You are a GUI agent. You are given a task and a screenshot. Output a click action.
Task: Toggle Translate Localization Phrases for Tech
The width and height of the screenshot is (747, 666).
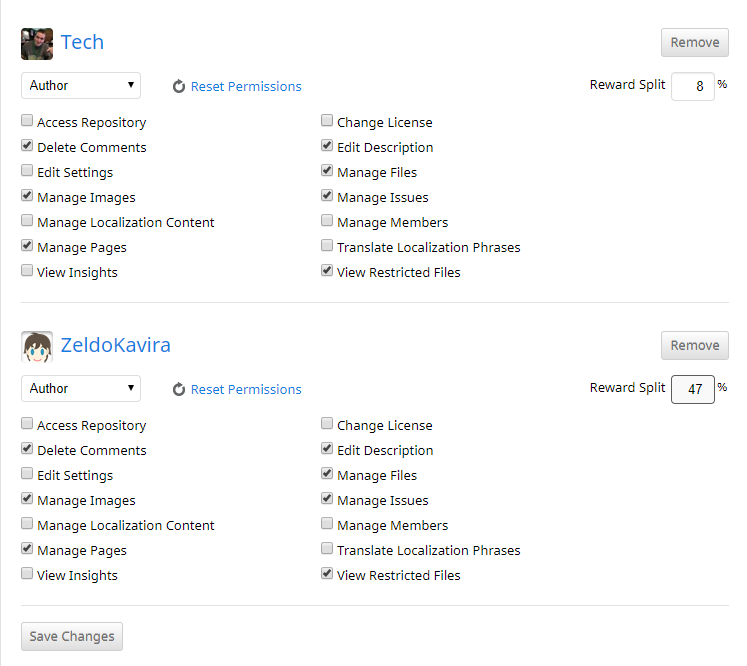(327, 245)
